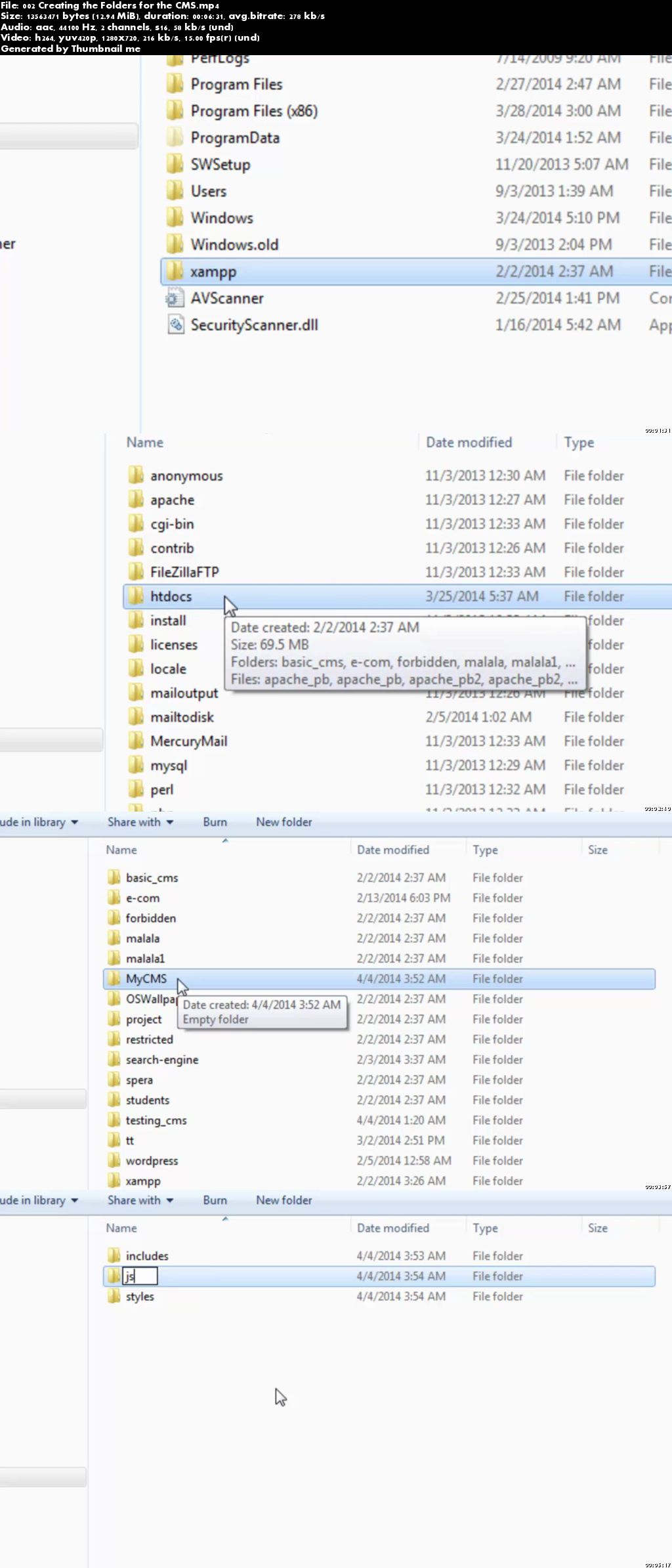Screen dimensions: 672x1568
Task: Select the cgi-bin folder icon
Action: [x=136, y=524]
